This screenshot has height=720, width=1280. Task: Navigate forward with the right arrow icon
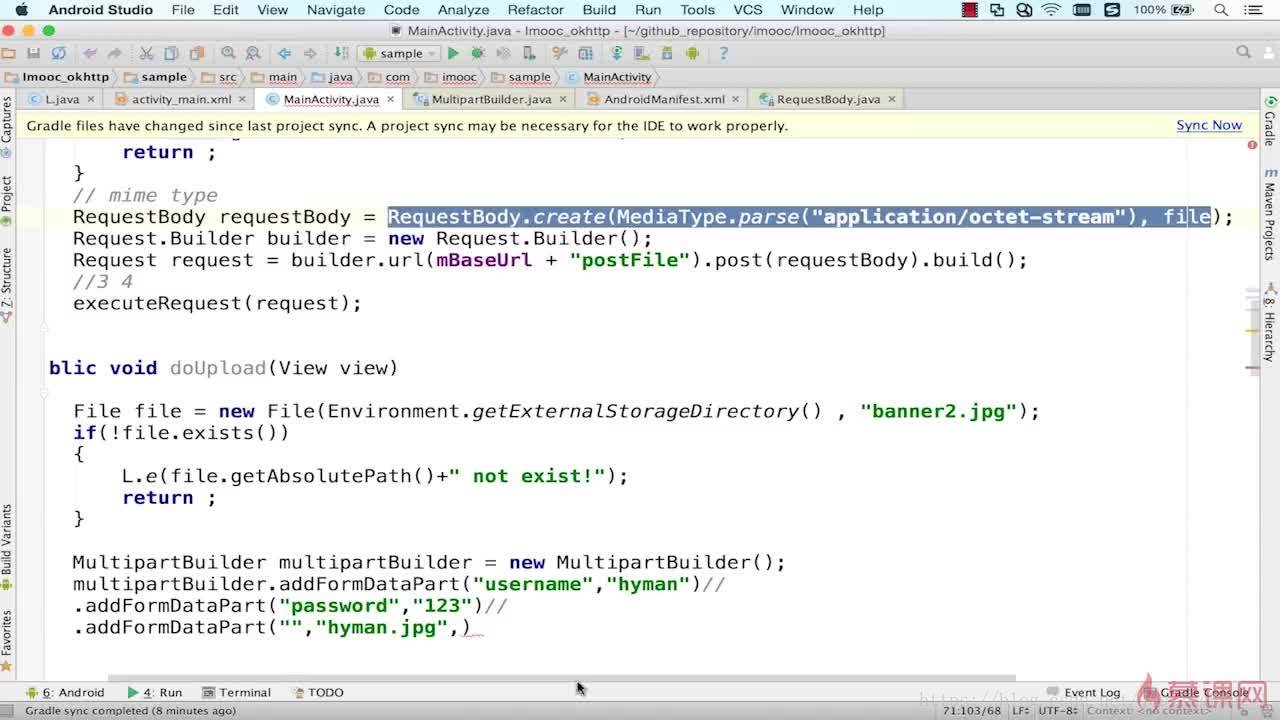click(x=310, y=53)
